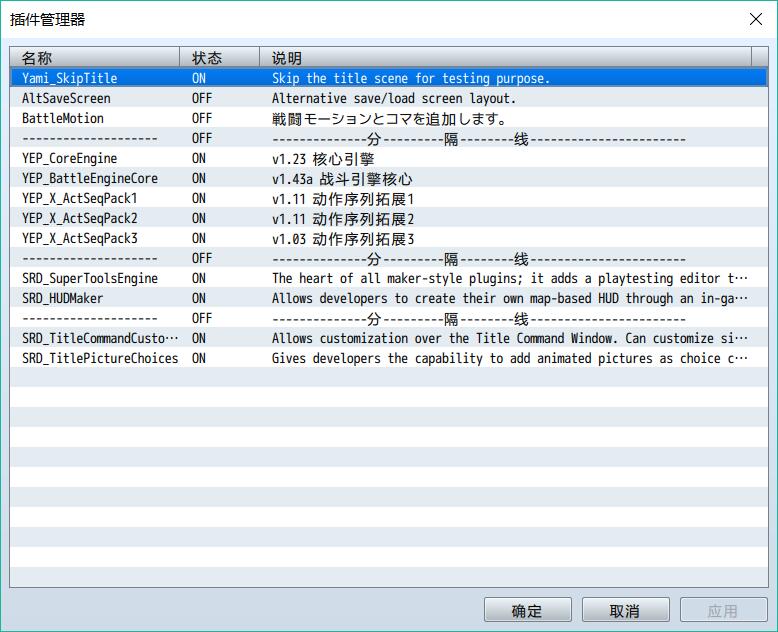Select the YEP_X_ActSeqPack2 plugin name
The width and height of the screenshot is (778, 632).
(79, 218)
